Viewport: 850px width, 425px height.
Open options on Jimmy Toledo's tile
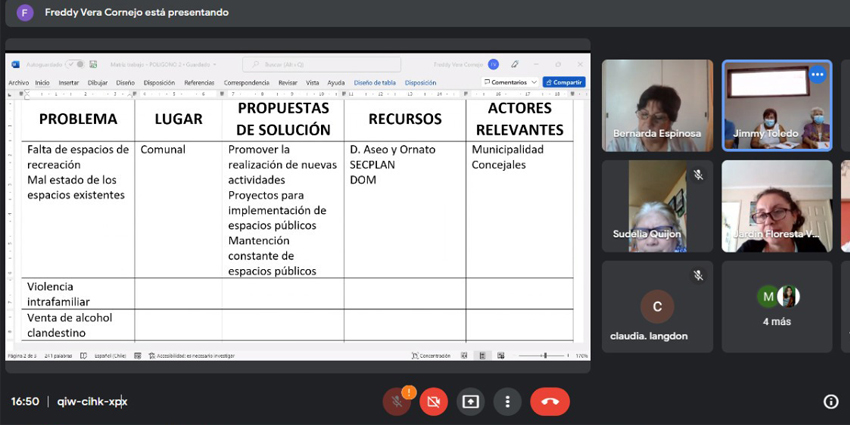(x=817, y=75)
